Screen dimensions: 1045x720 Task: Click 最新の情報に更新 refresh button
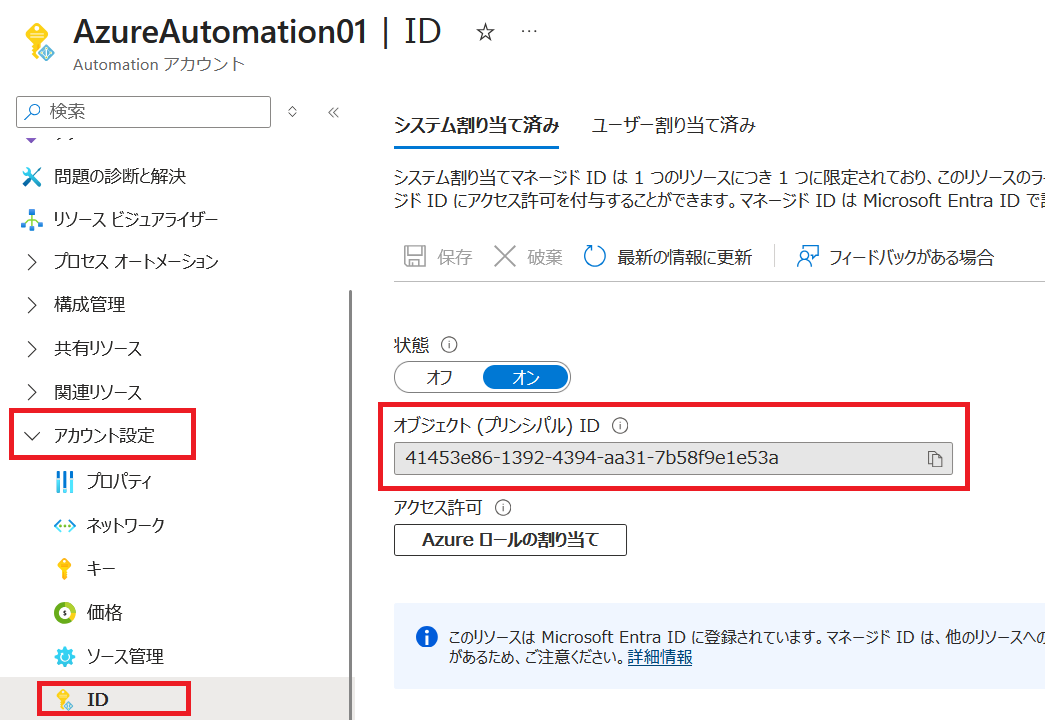(668, 257)
